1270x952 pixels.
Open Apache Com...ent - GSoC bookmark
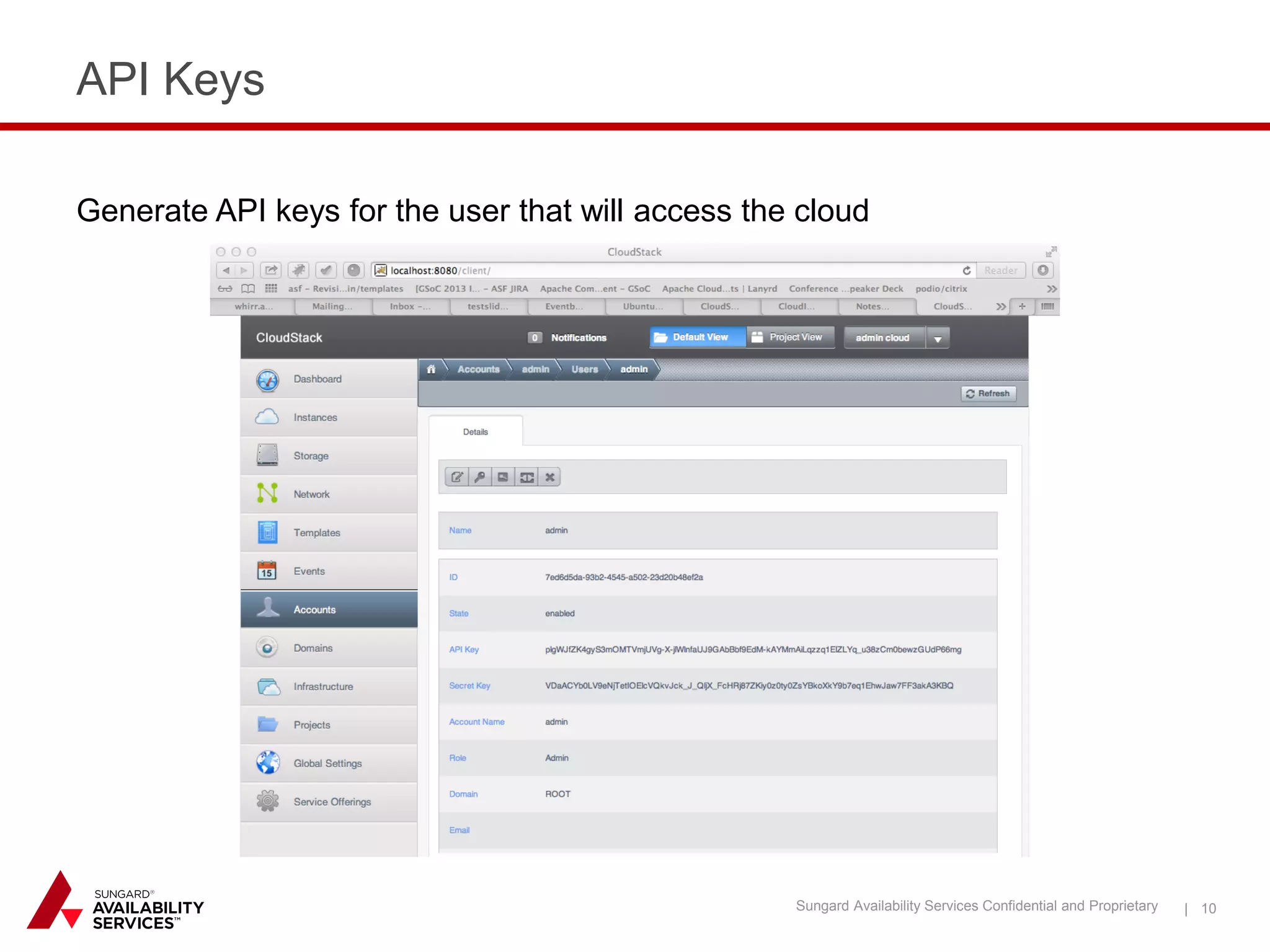tap(595, 289)
